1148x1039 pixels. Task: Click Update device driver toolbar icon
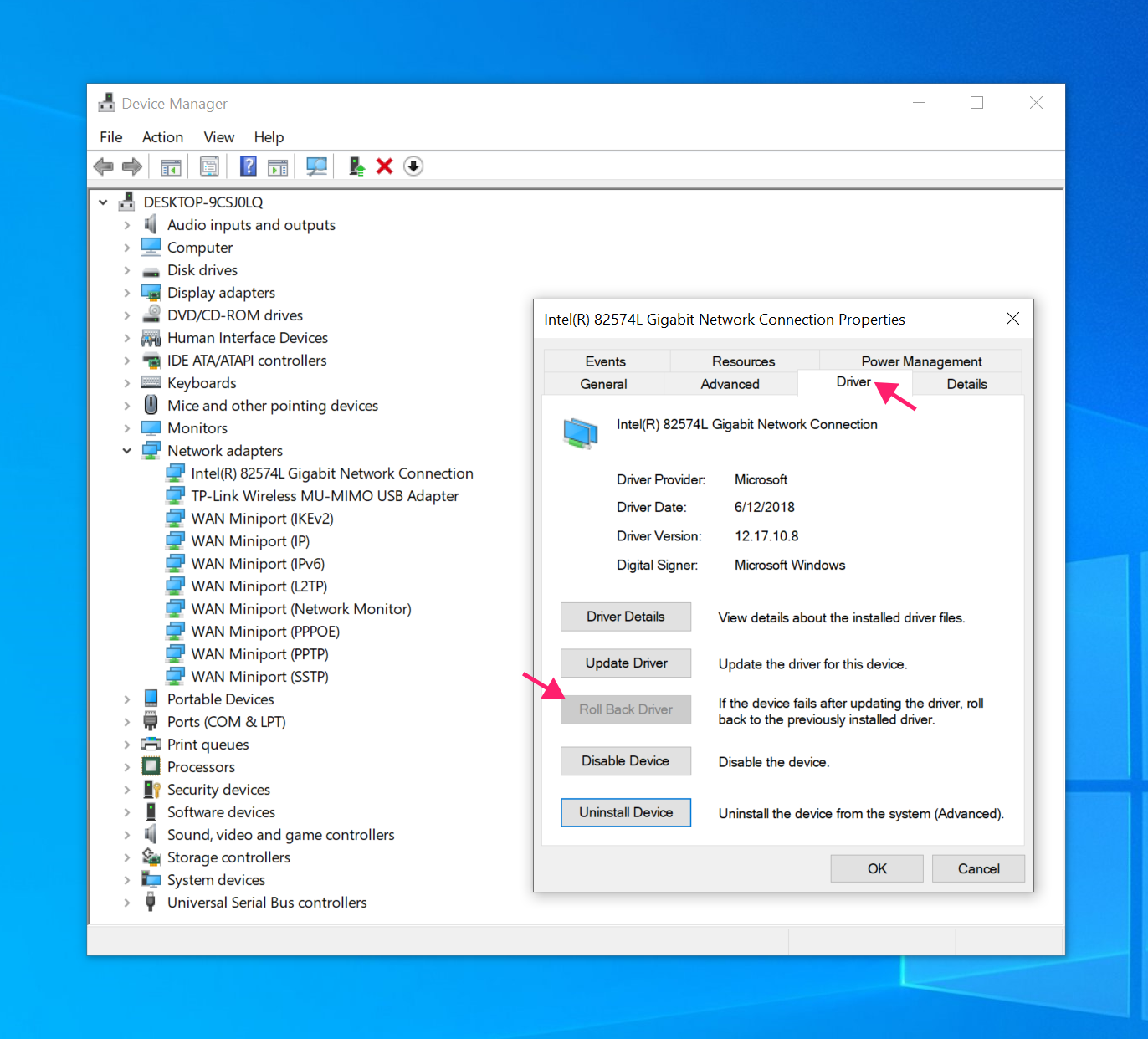tap(356, 166)
